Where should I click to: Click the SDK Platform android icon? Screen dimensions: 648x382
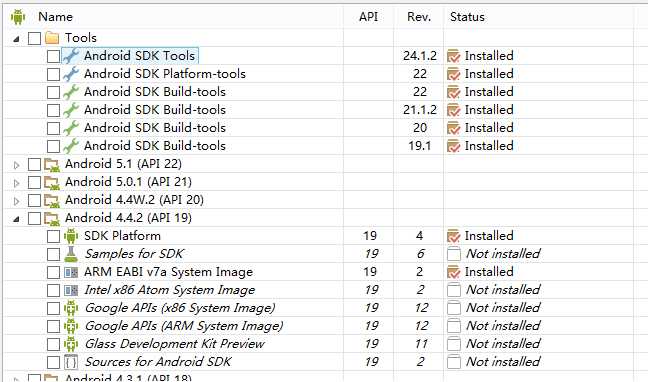(71, 236)
